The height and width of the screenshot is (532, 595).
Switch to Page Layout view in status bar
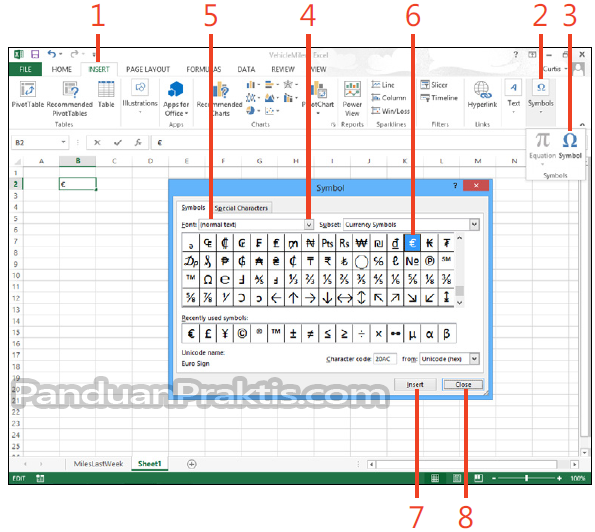(x=457, y=478)
